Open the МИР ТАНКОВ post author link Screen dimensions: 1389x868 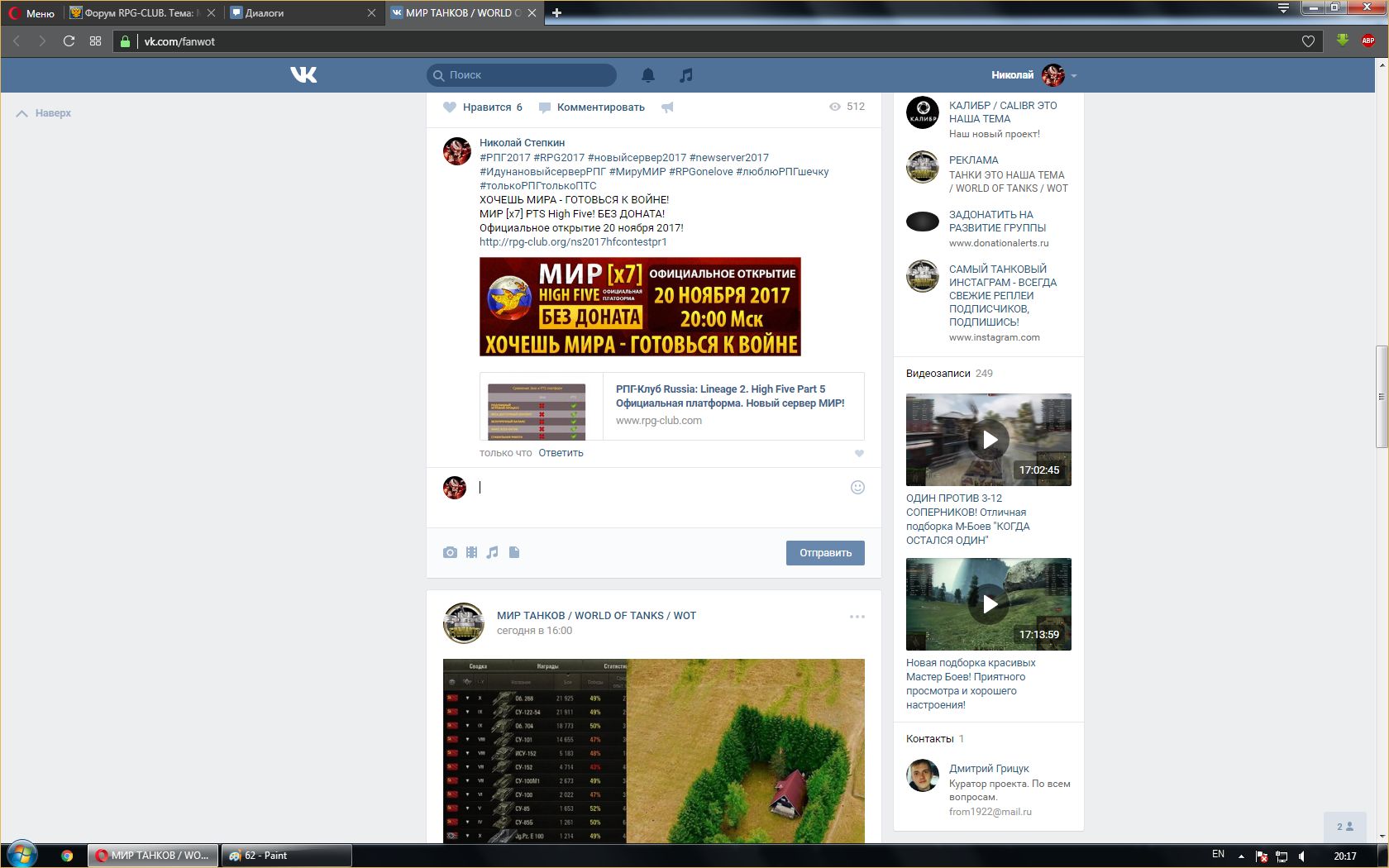596,615
